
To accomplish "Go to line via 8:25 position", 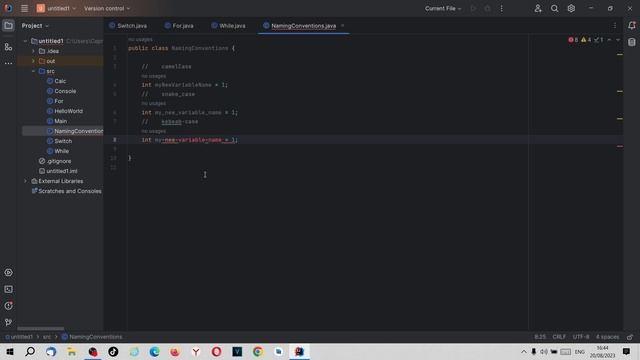I will (540, 337).
